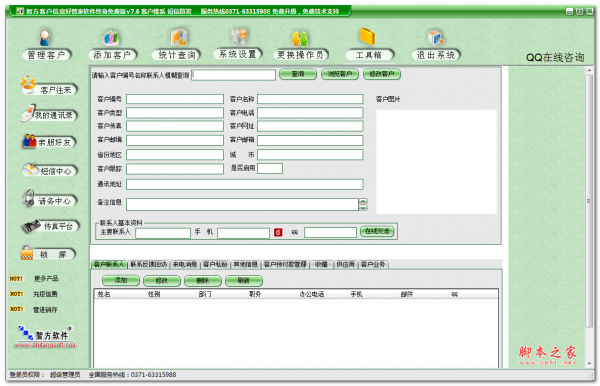Click the 锁屏 padlock icon

(27, 252)
